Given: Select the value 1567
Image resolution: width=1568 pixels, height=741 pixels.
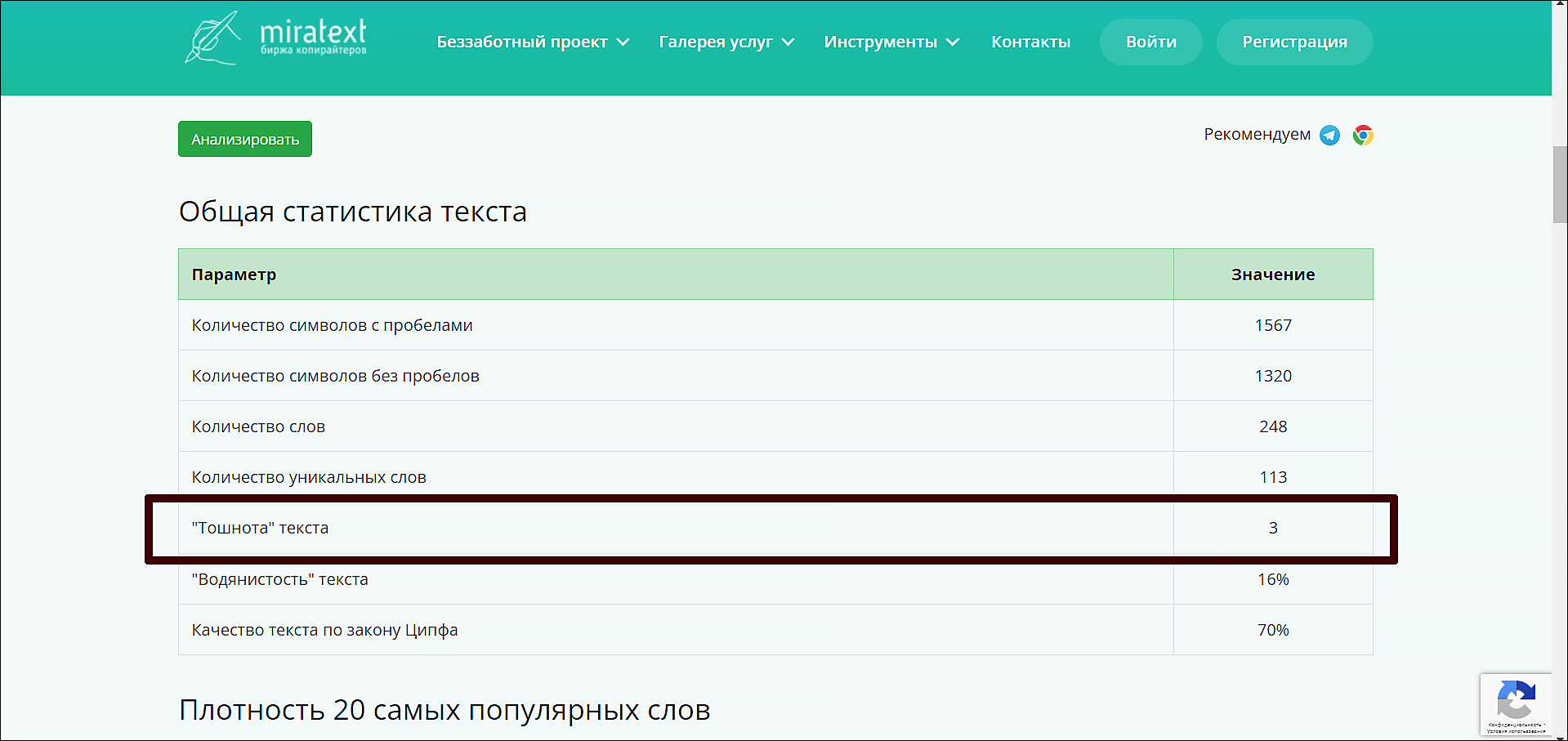Looking at the screenshot, I should 1273,325.
